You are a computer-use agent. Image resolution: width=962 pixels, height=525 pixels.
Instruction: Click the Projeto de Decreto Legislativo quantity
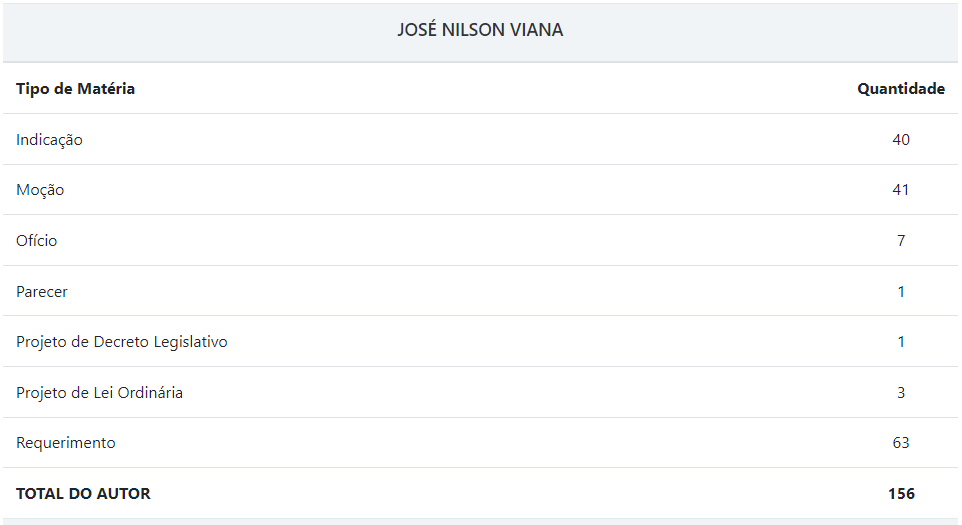901,342
